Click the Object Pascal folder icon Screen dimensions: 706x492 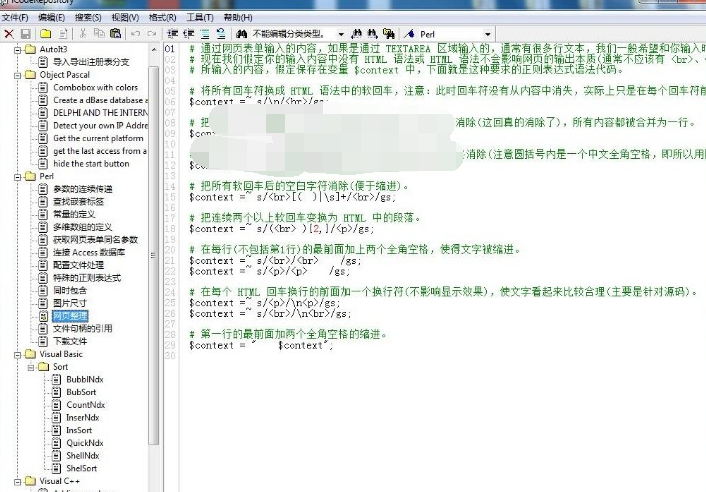coord(31,75)
